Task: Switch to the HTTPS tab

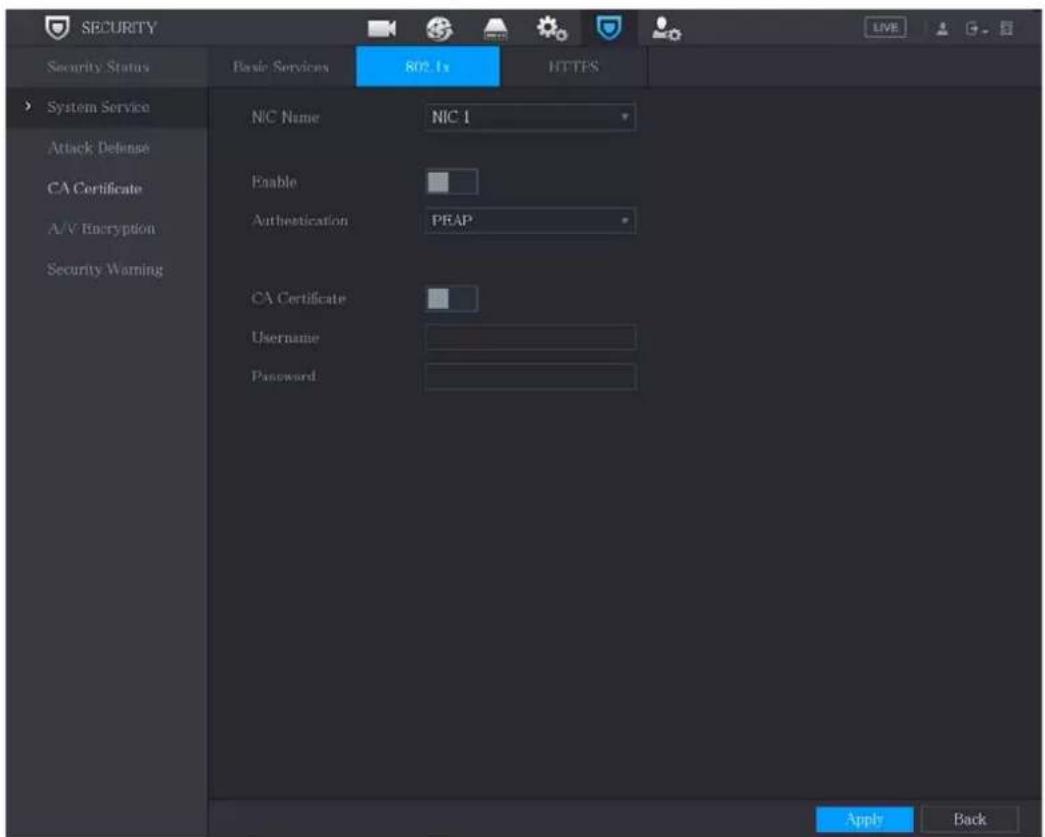Action: click(x=573, y=67)
